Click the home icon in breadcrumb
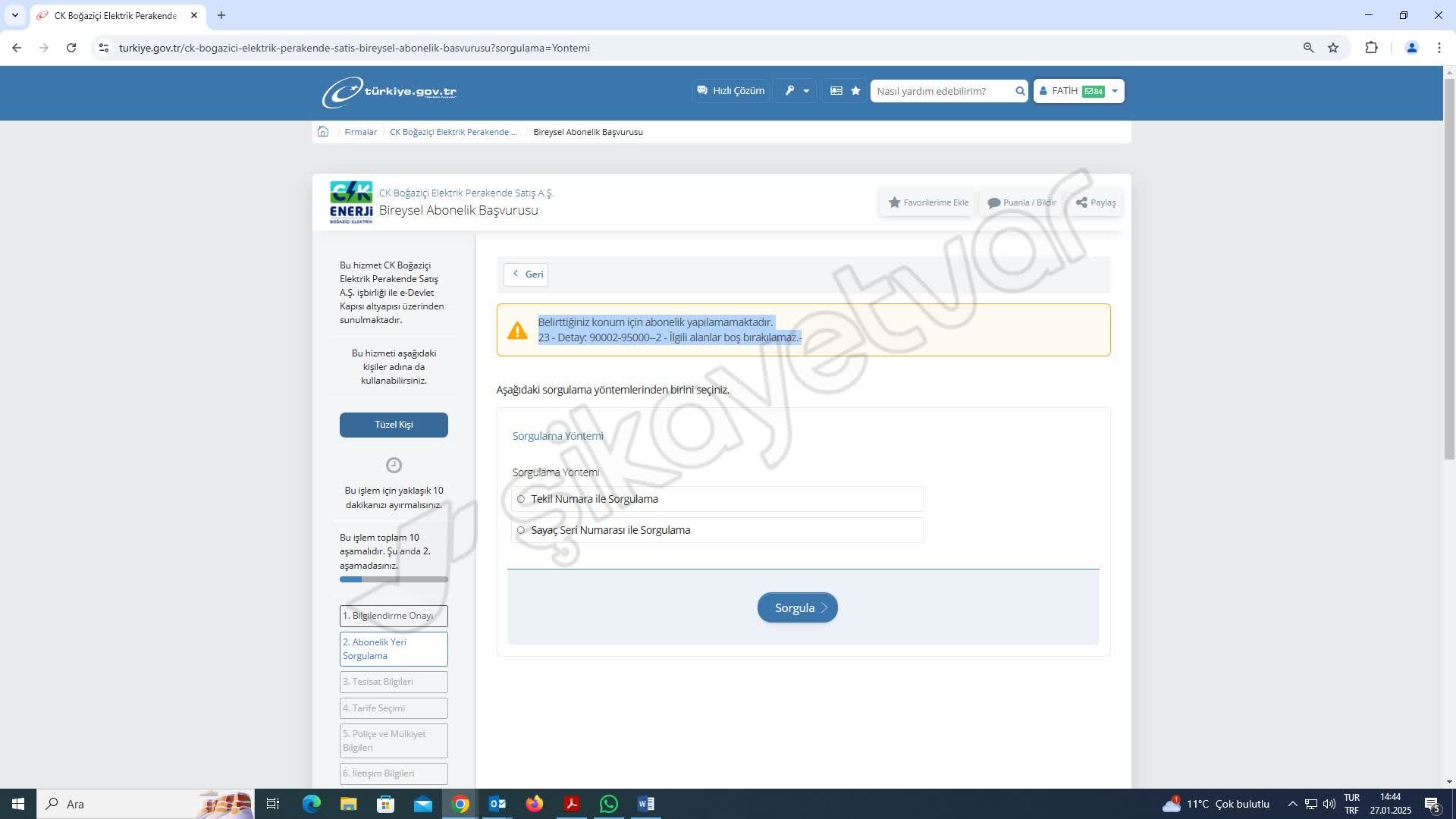 pos(323,131)
